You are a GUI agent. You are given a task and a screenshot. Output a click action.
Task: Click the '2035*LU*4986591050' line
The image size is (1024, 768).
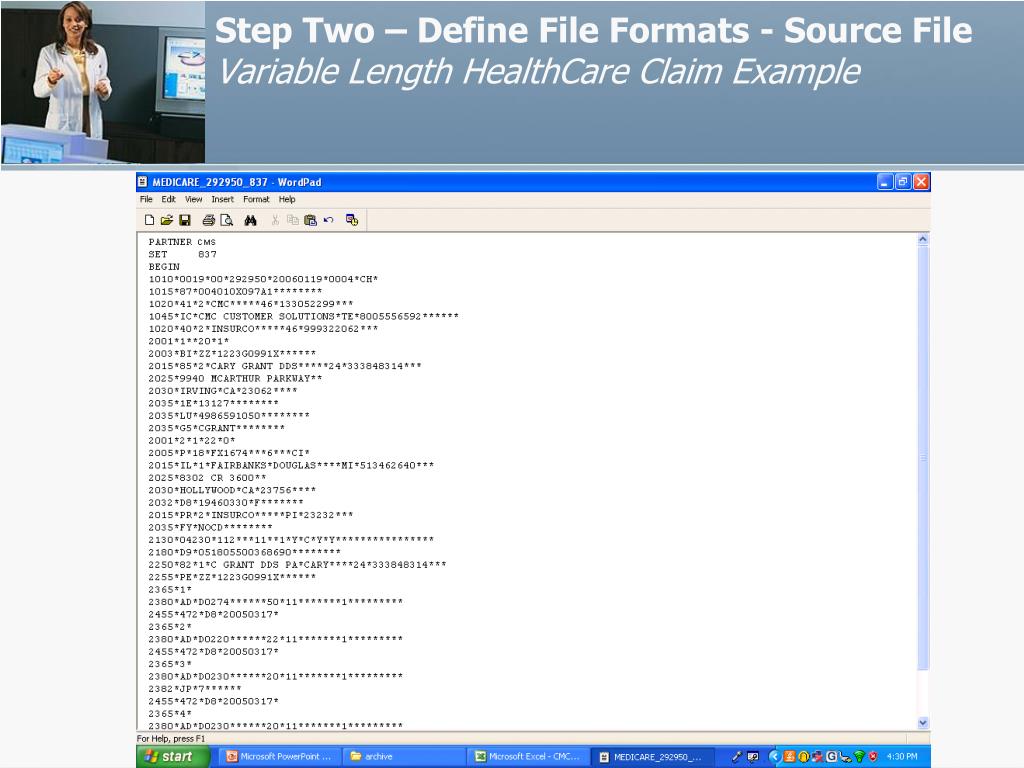coord(229,415)
